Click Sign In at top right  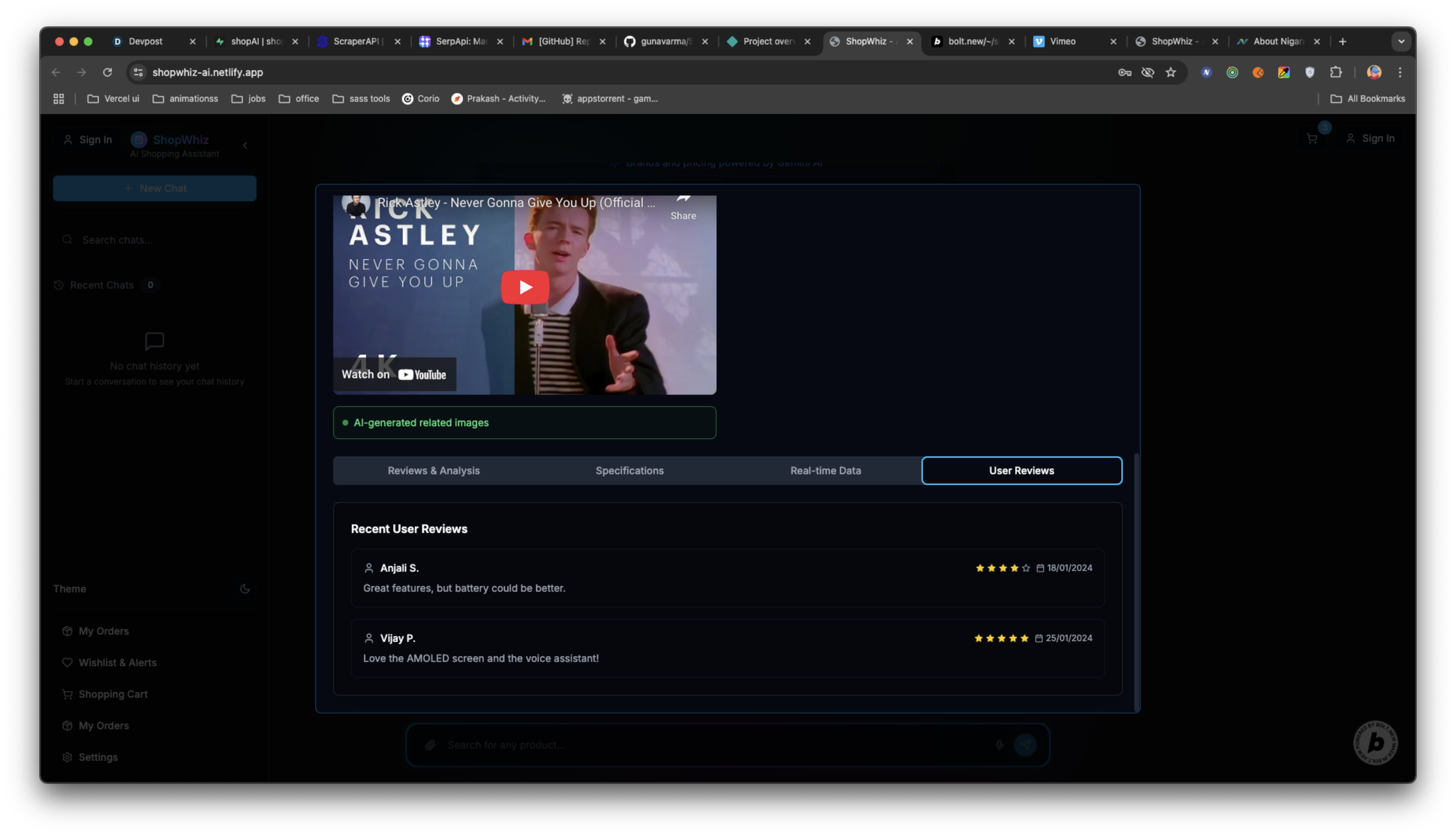coord(1370,138)
